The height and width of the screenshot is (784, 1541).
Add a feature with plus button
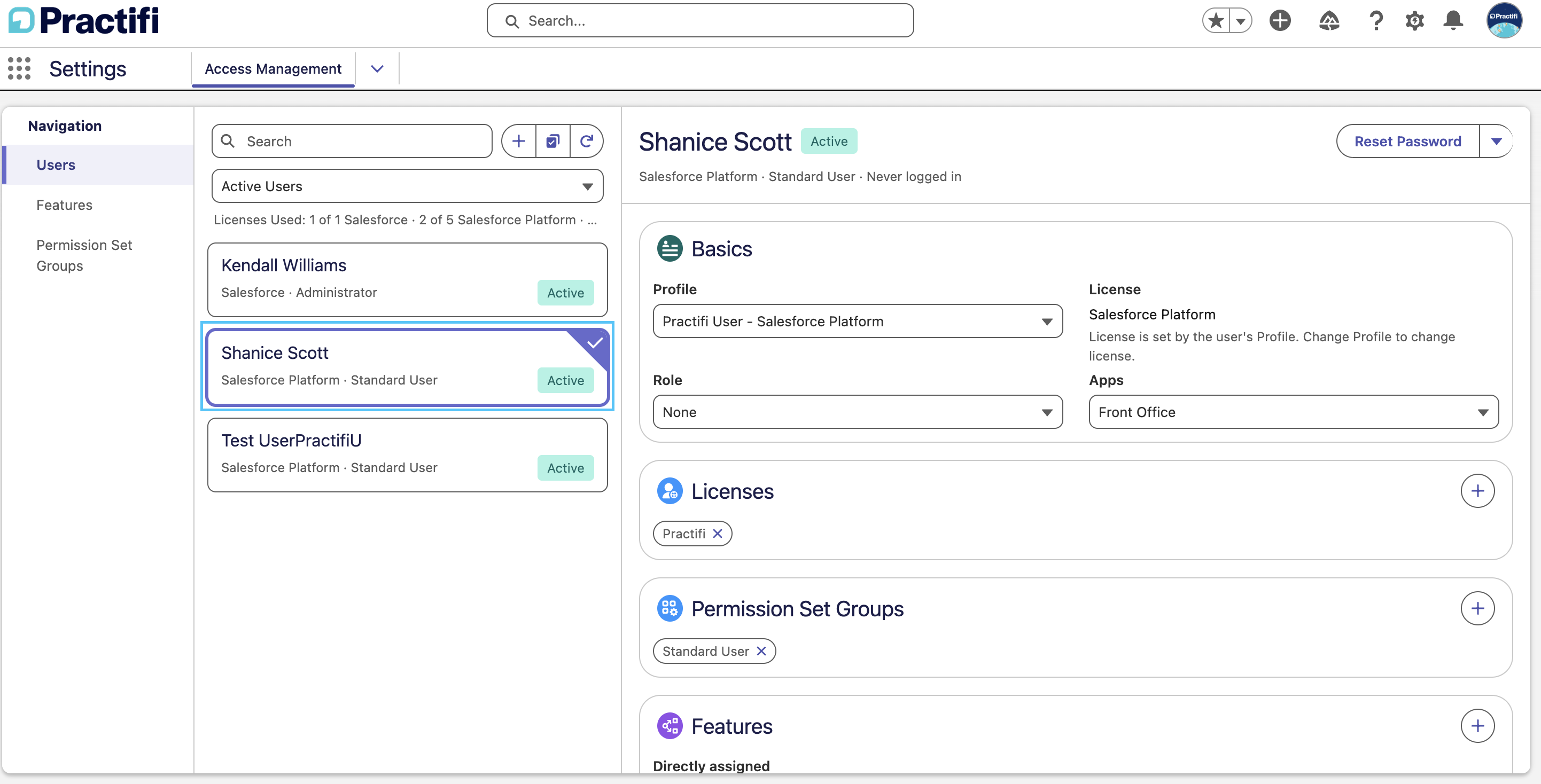(x=1477, y=726)
